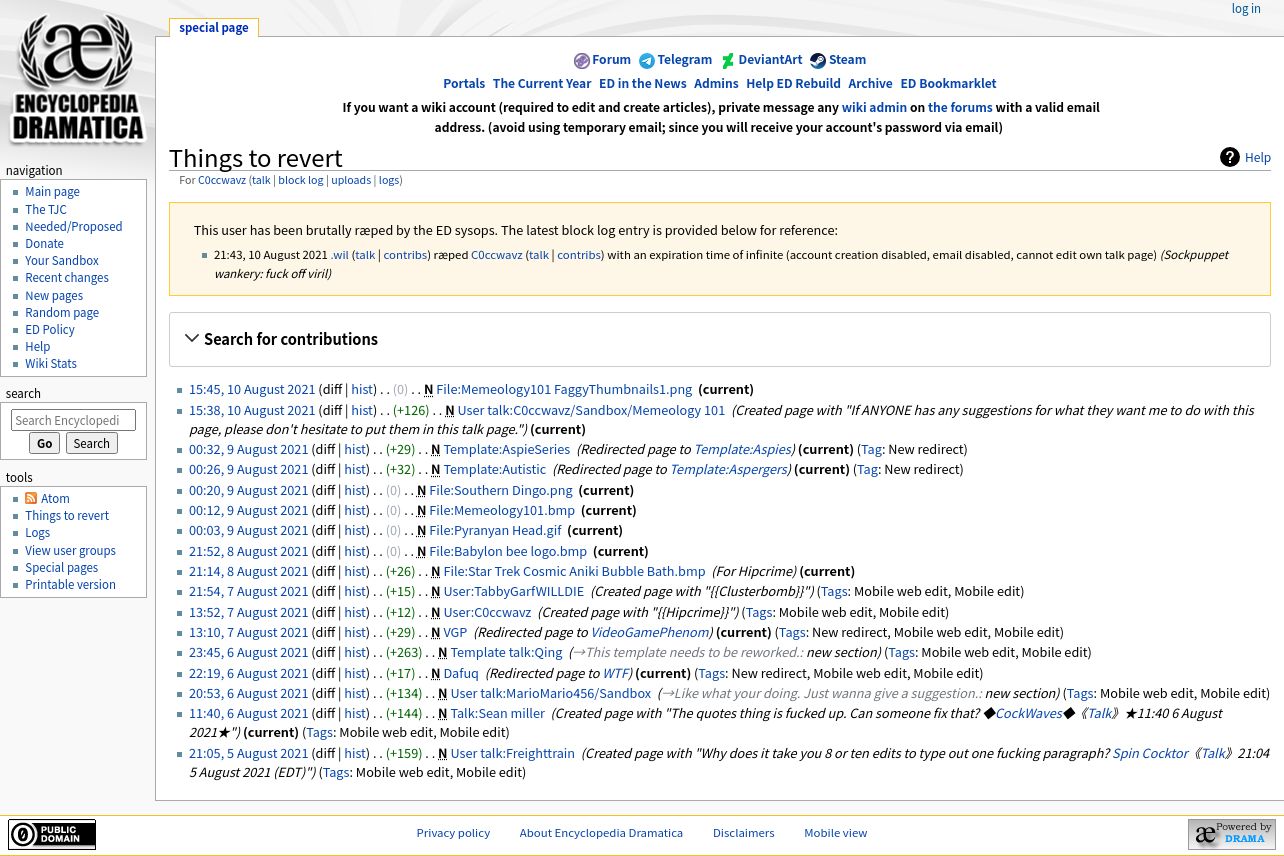The image size is (1284, 856).
Task: Open User:TabbyGarfWILLDIE link
Action: tap(513, 591)
